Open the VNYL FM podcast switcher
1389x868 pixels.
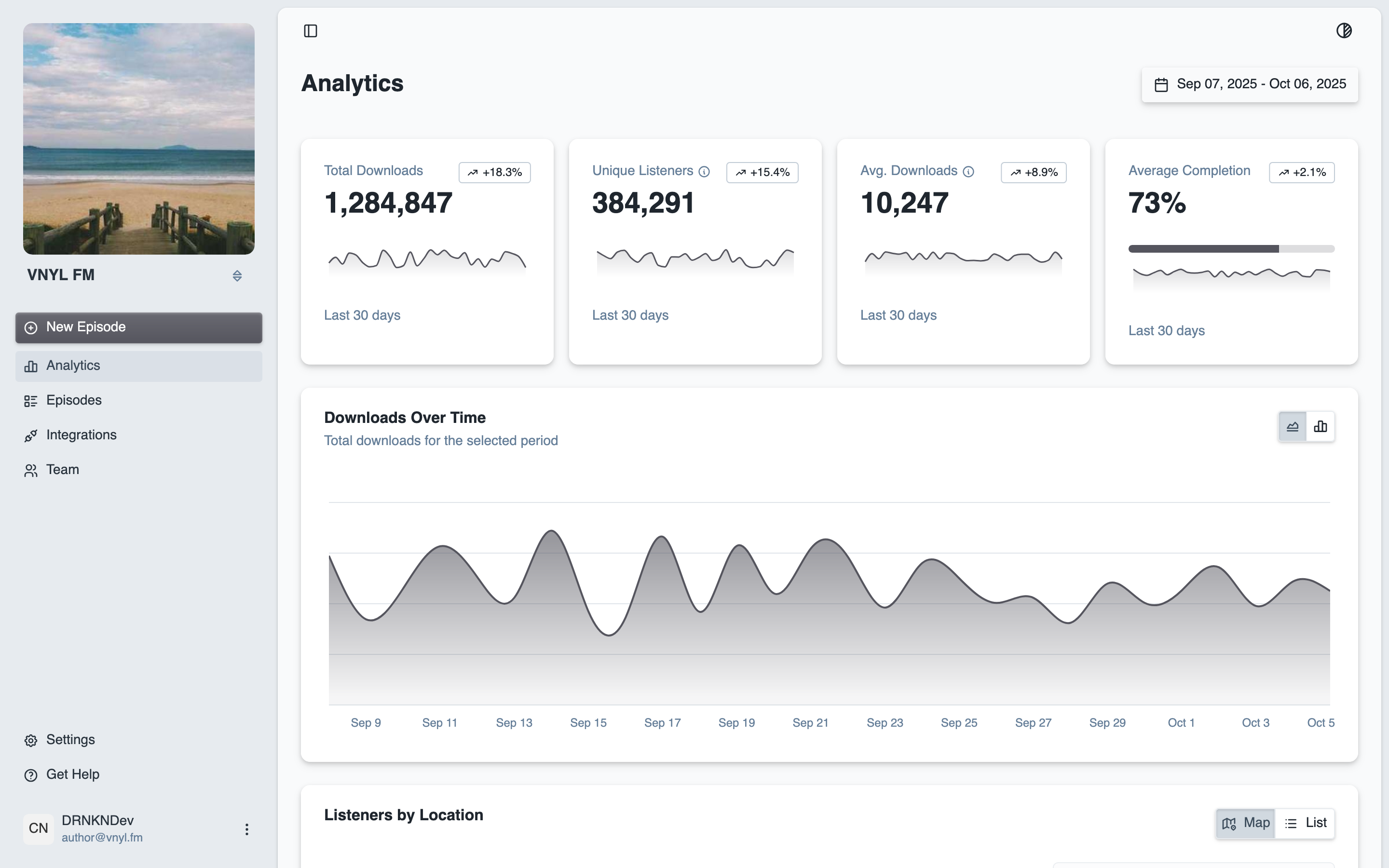pos(237,275)
